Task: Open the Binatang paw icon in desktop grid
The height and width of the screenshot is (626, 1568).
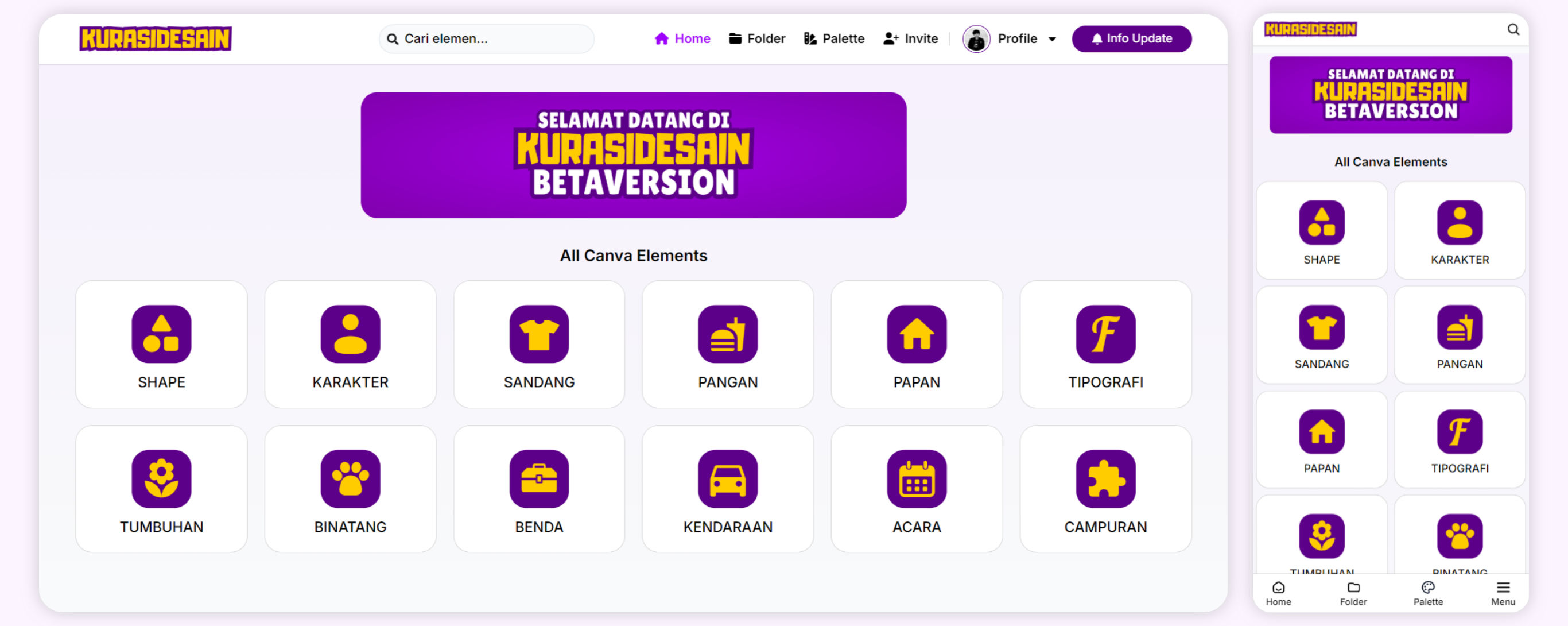Action: click(x=350, y=478)
